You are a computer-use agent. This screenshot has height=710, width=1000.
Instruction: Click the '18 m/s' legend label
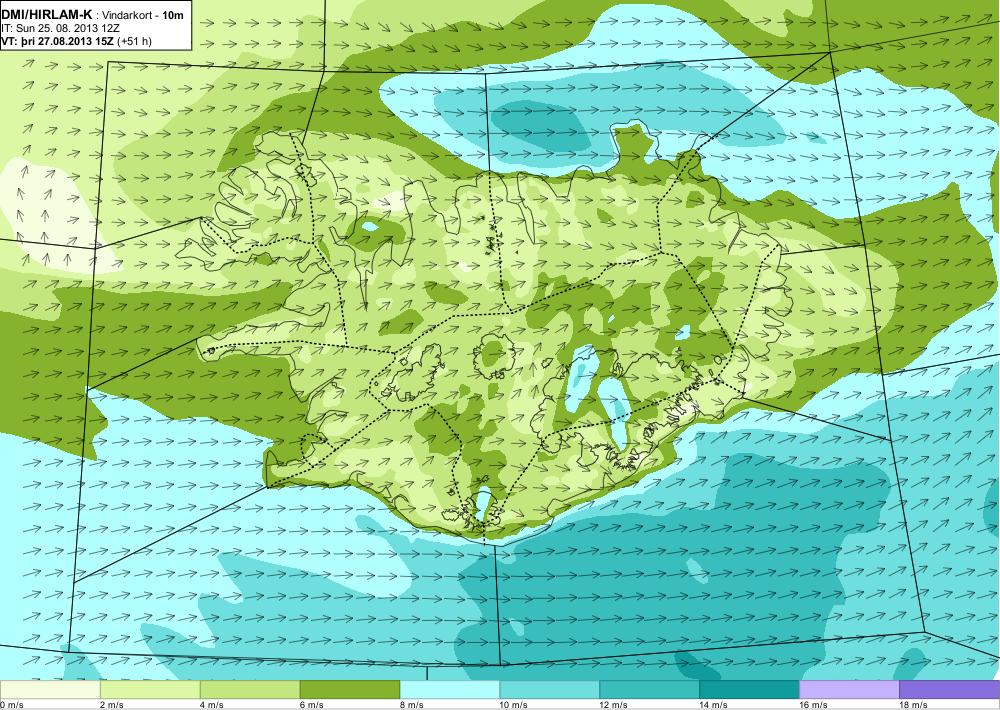click(x=913, y=705)
